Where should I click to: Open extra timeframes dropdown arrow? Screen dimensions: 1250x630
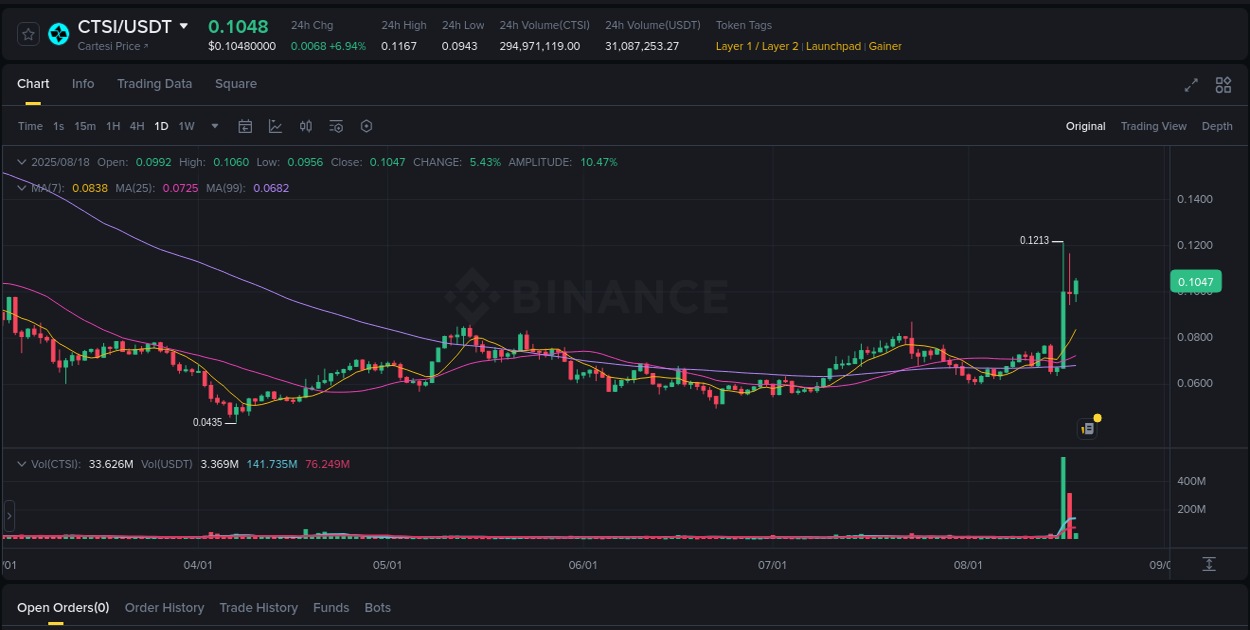(x=214, y=126)
